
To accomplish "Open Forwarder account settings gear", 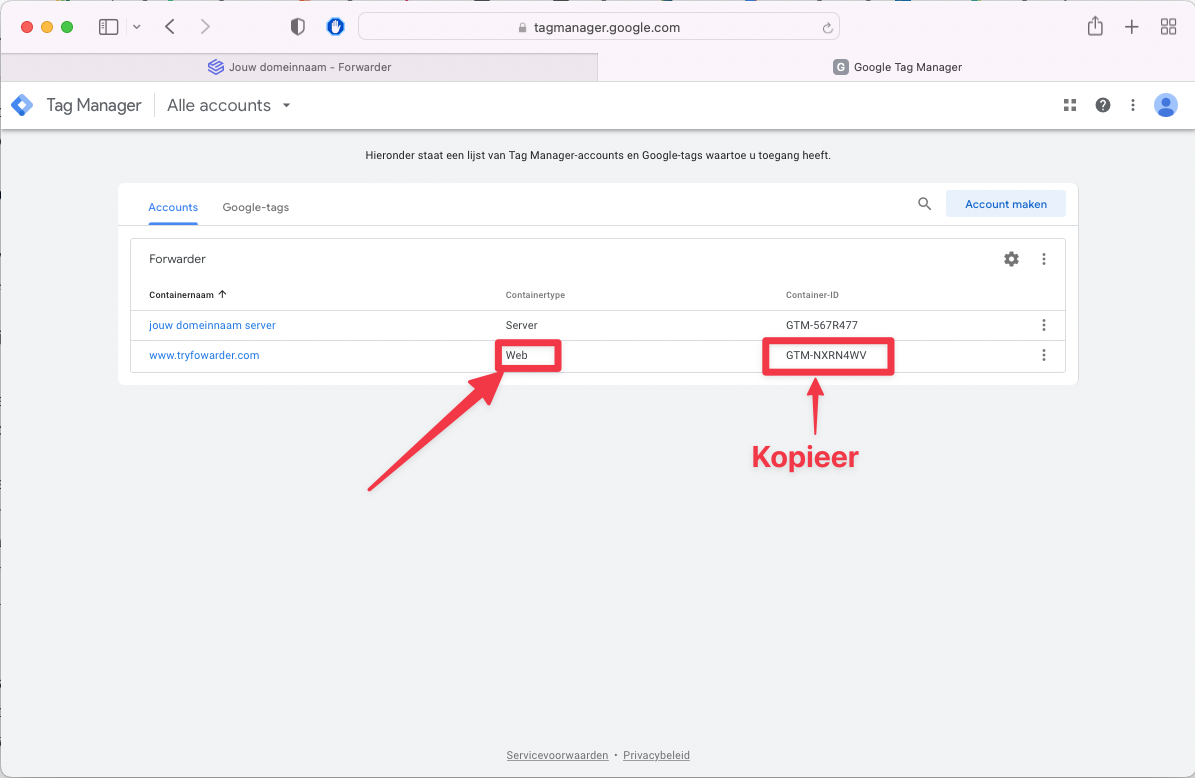I will click(x=1011, y=259).
